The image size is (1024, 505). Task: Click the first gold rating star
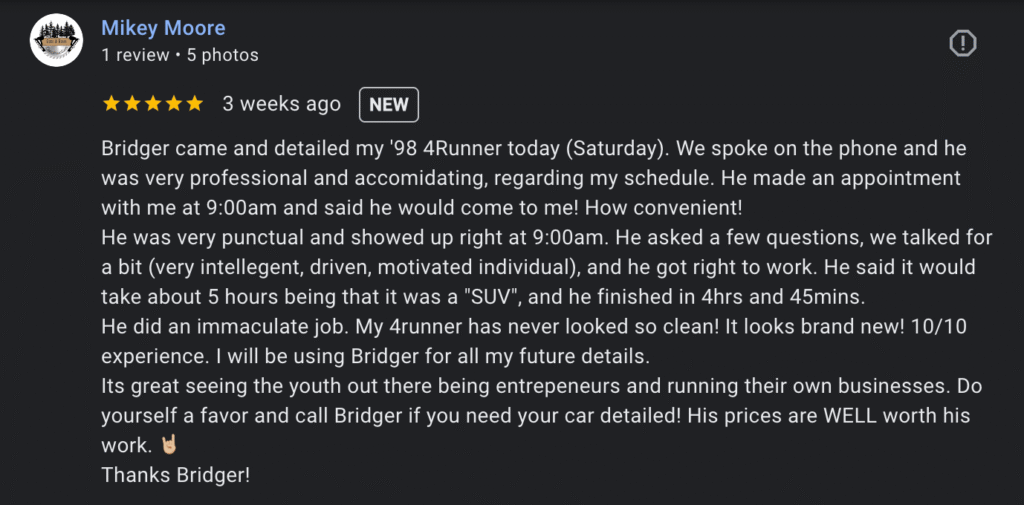(x=112, y=104)
